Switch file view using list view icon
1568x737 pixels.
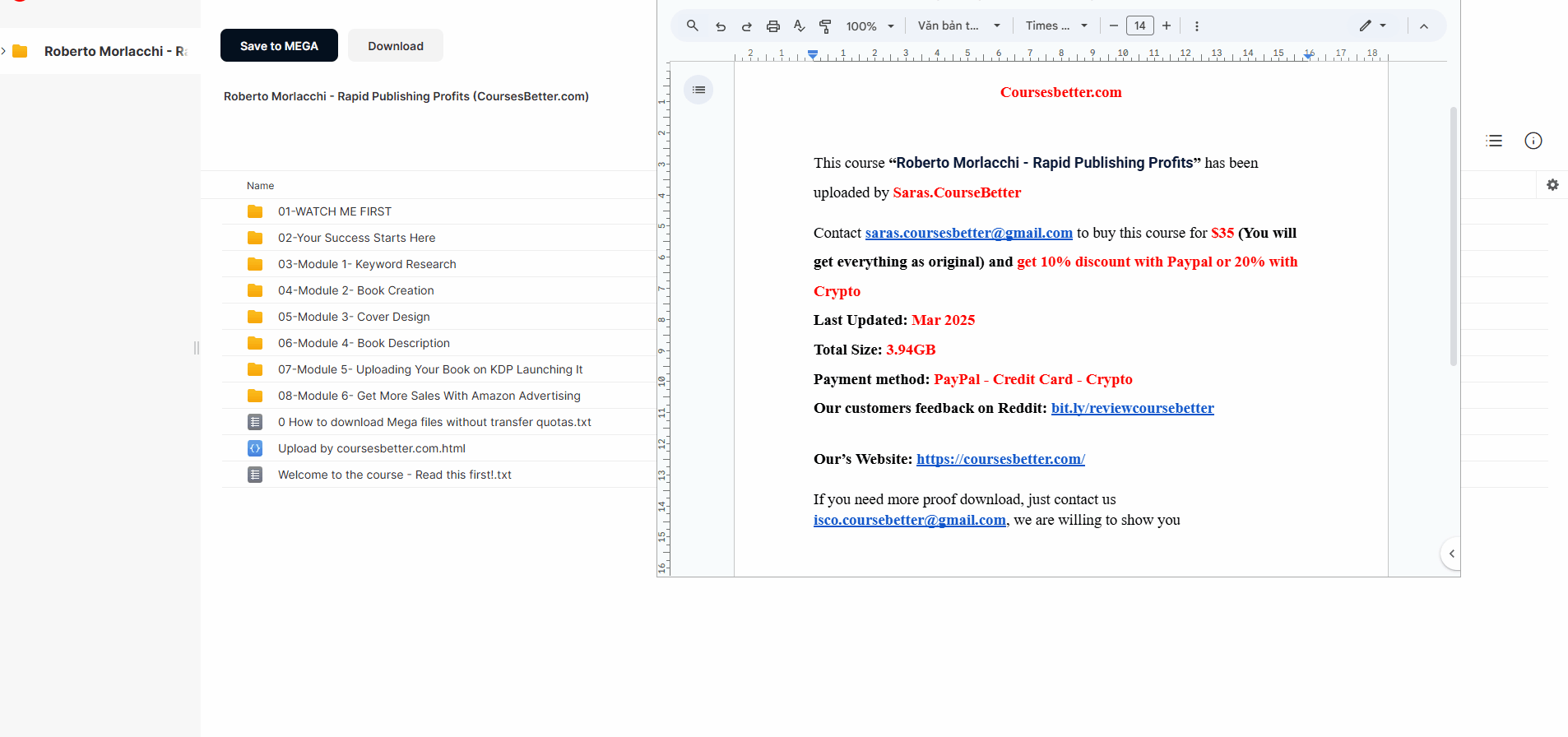(1494, 141)
